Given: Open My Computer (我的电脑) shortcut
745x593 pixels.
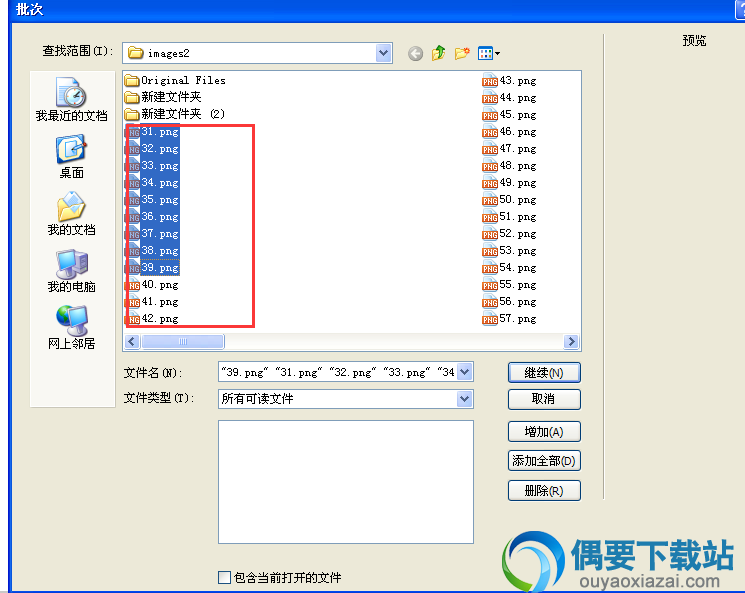Looking at the screenshot, I should [71, 270].
